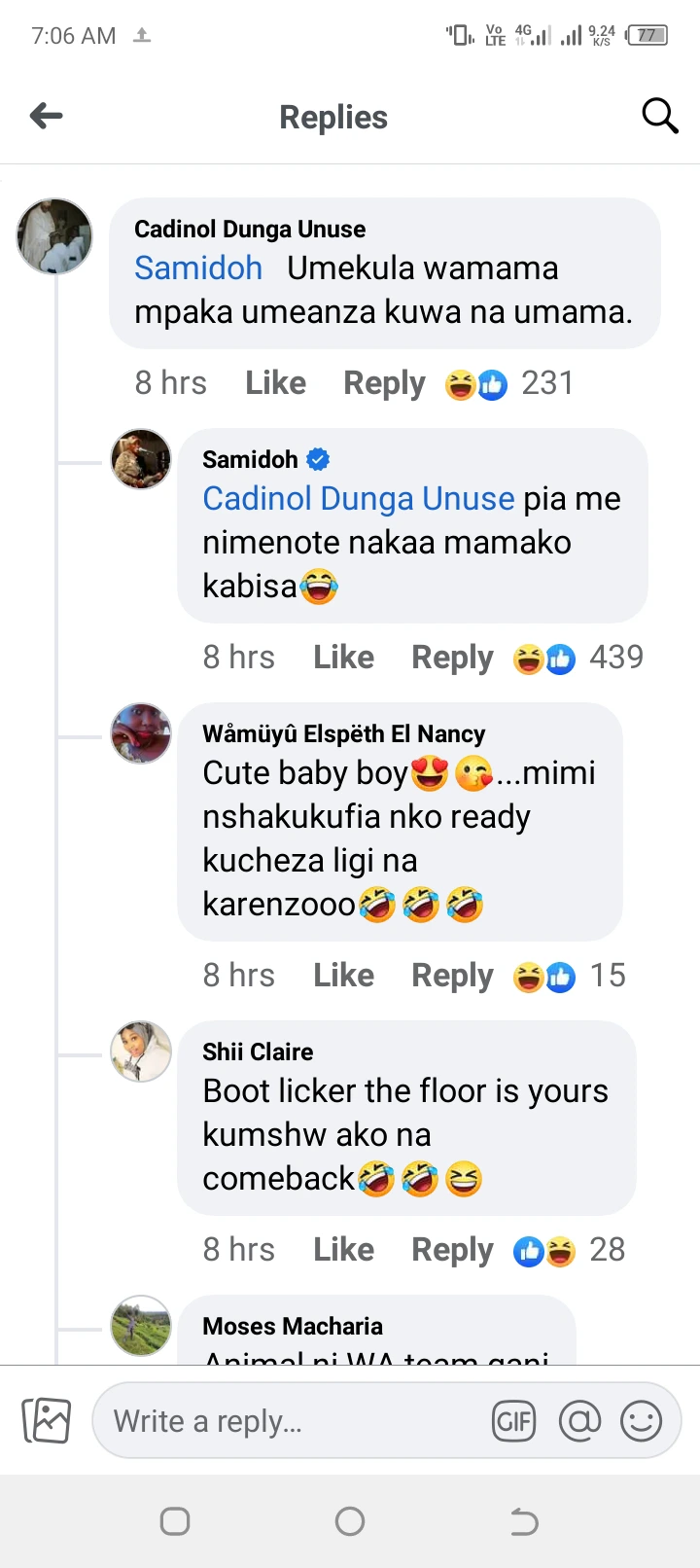The width and height of the screenshot is (700, 1568).
Task: Tap the back arrow icon
Action: click(x=47, y=117)
